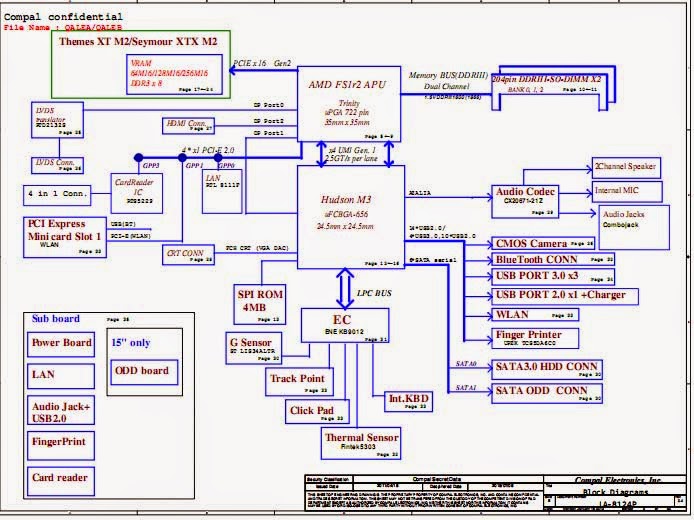Image resolution: width=694 pixels, height=520 pixels.
Task: Select the ODD board block
Action: coord(144,372)
